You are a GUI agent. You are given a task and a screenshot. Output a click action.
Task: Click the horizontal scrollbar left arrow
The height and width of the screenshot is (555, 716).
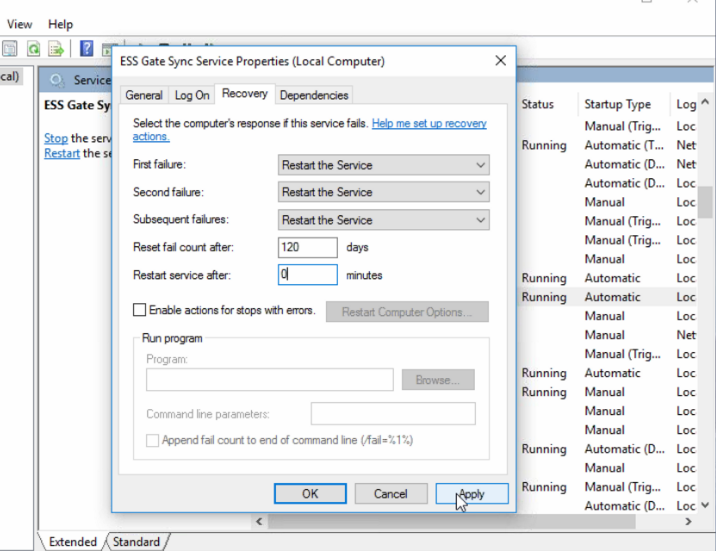(x=259, y=521)
